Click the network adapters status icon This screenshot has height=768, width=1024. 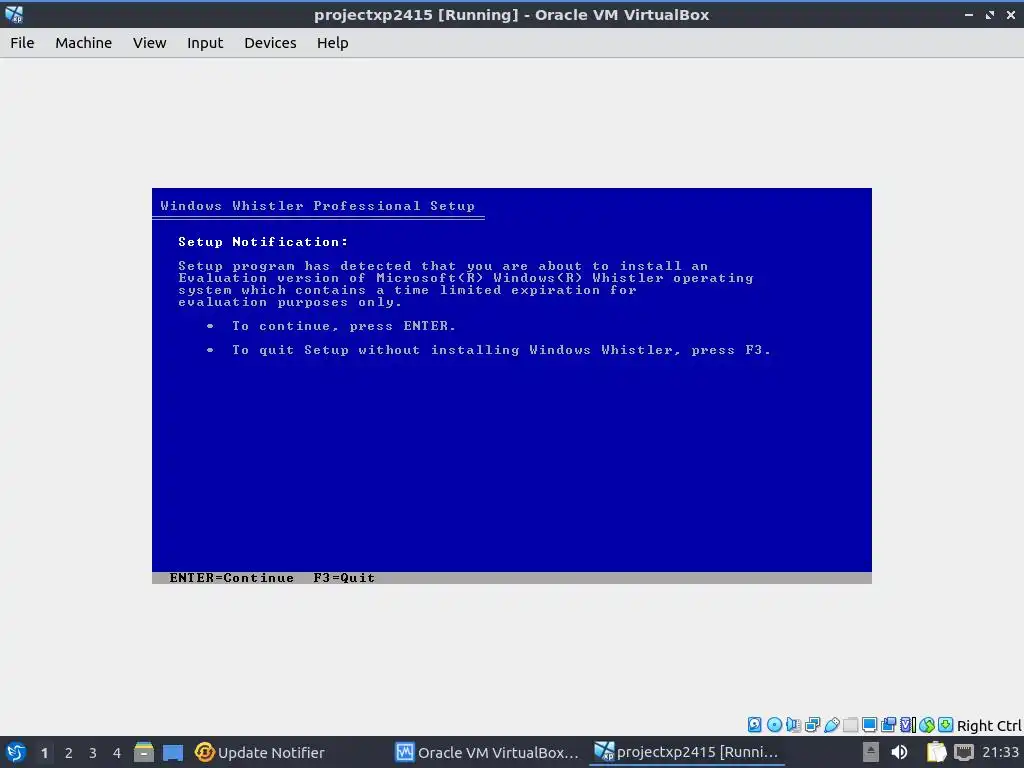point(812,724)
